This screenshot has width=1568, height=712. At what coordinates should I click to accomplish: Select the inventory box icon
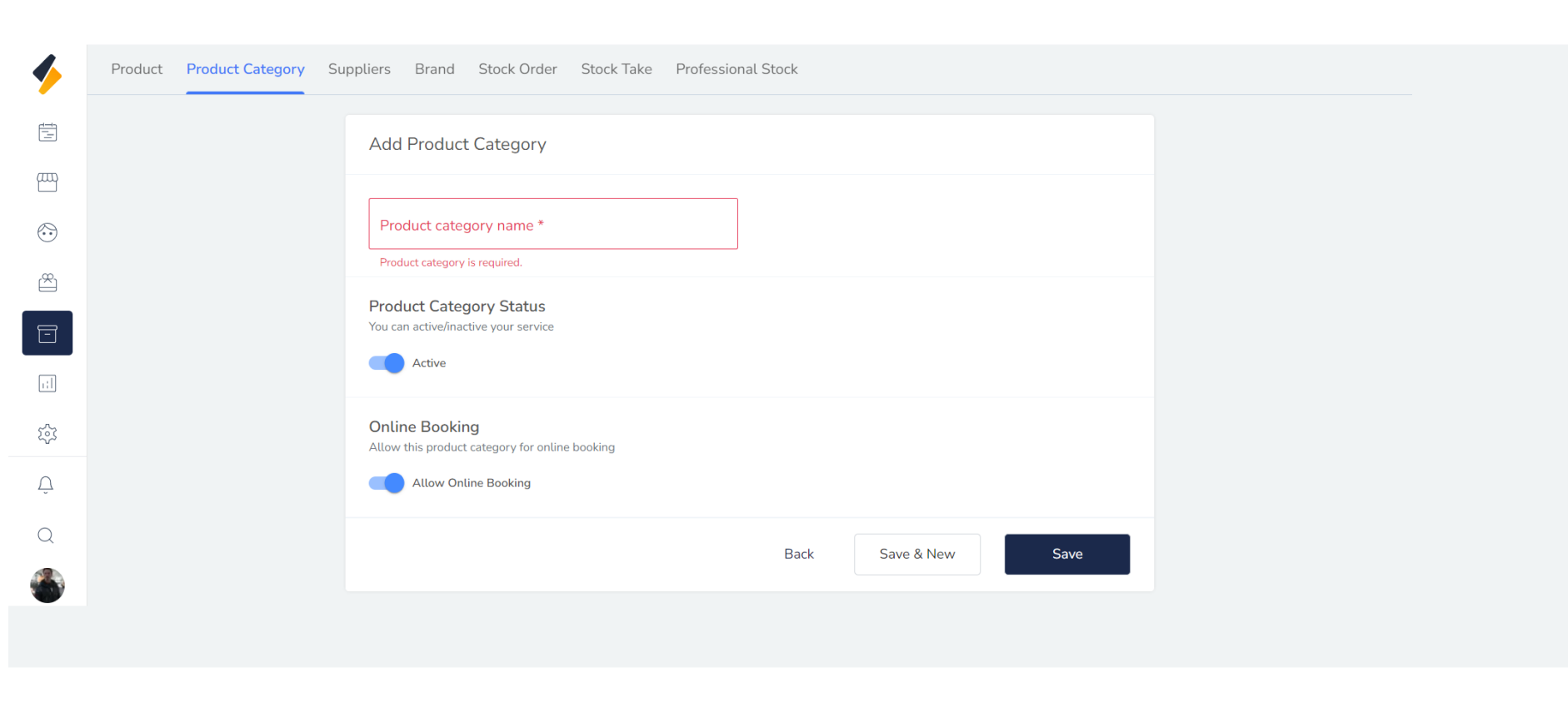click(47, 333)
